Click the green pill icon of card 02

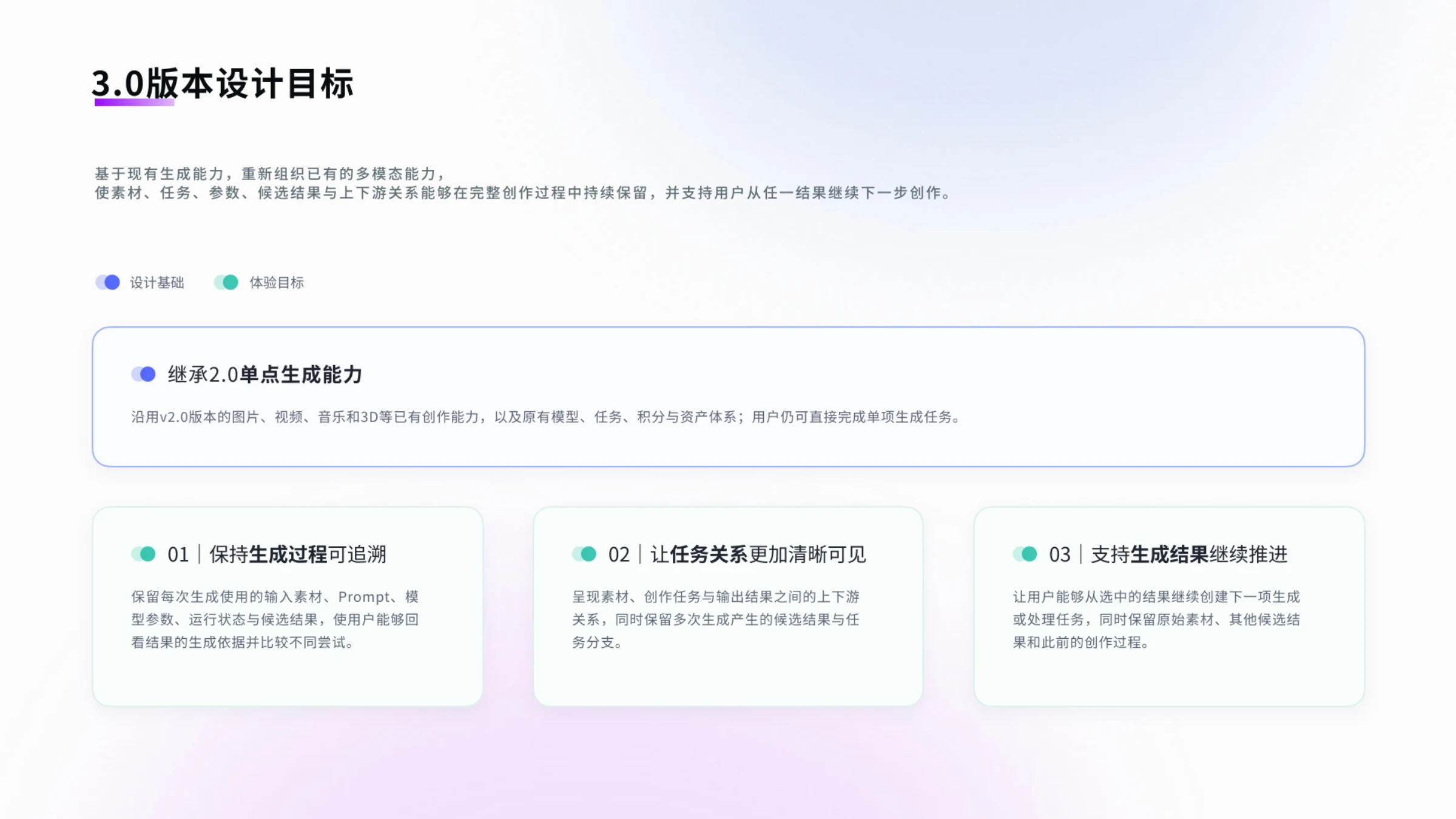(584, 554)
